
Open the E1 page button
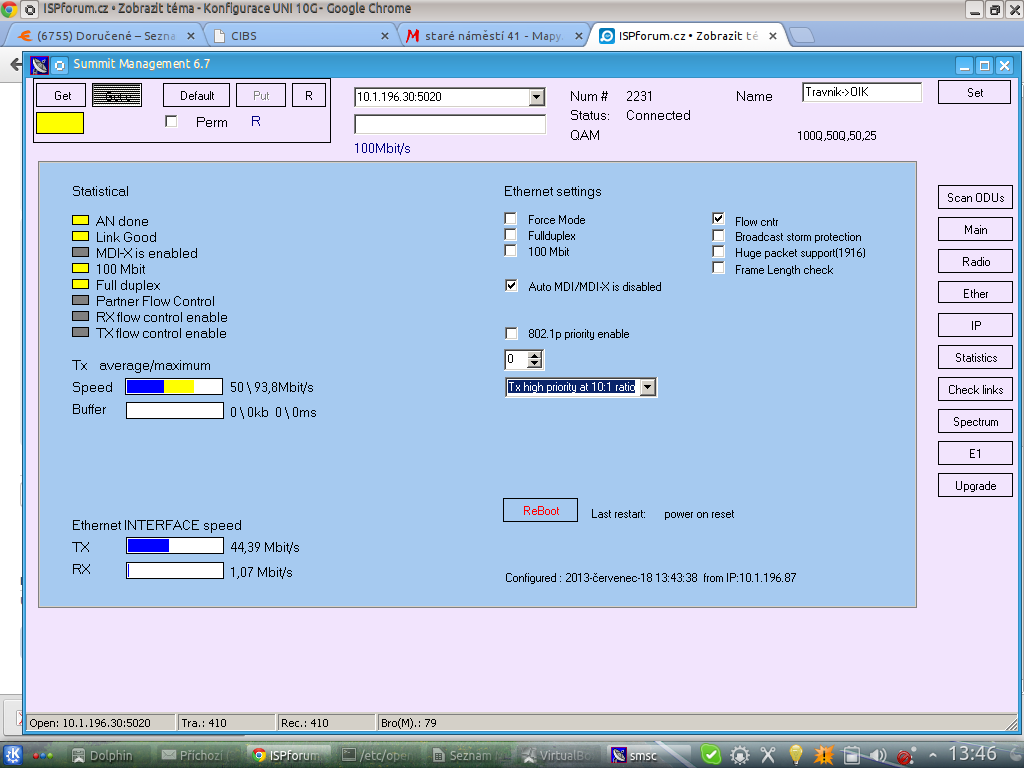coord(975,453)
